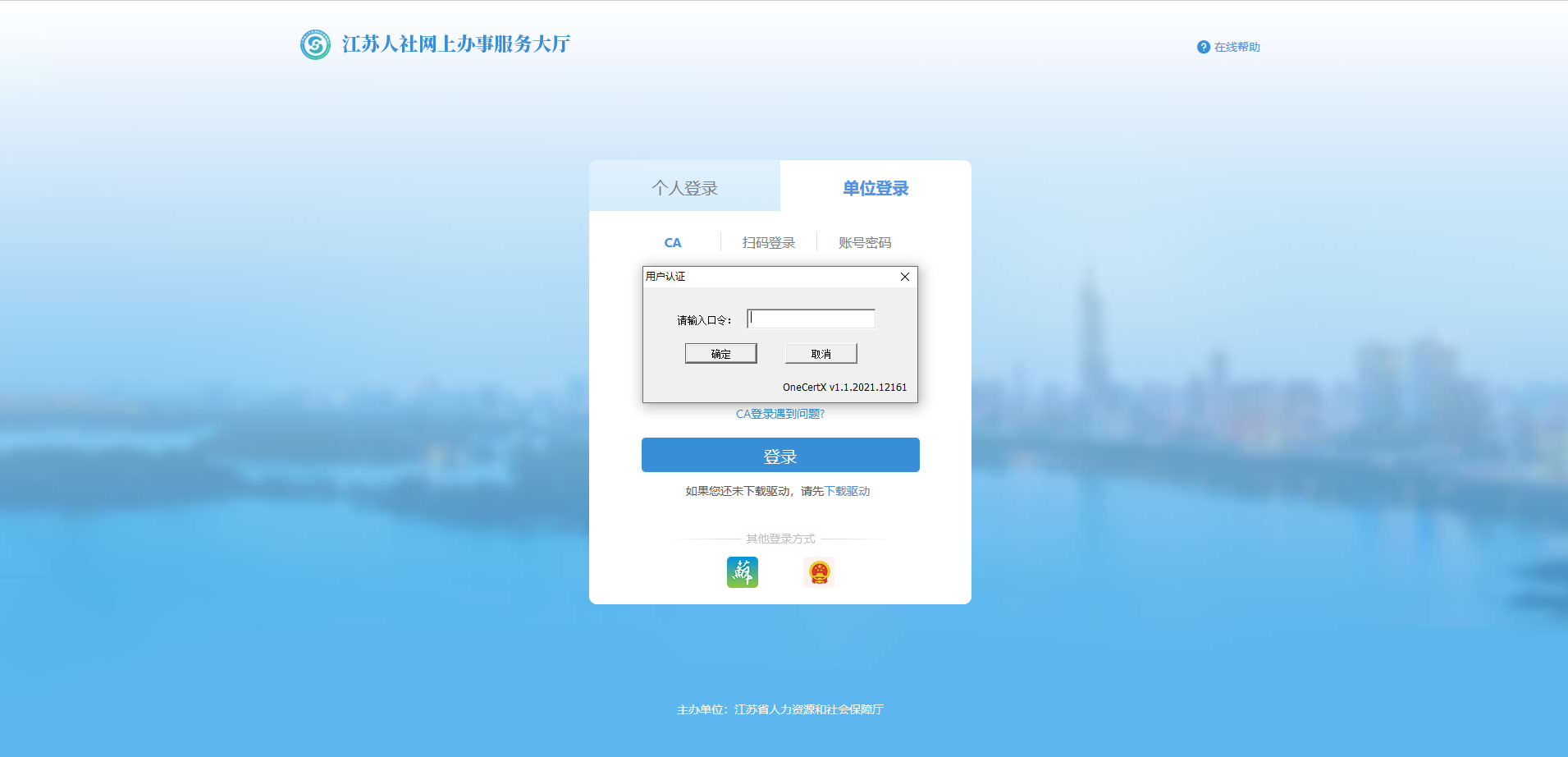Click the 主办单位 footer text
Screen dimensions: 1568x757
(x=780, y=709)
